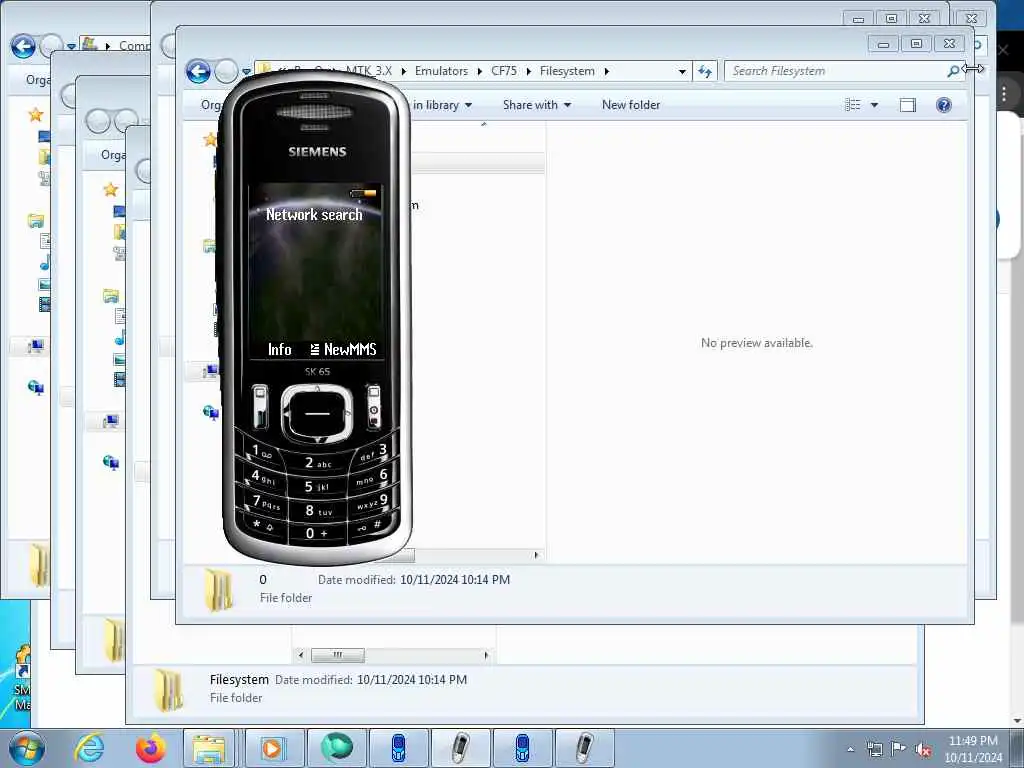
Task: Open the network status tray icon
Action: coord(874,749)
